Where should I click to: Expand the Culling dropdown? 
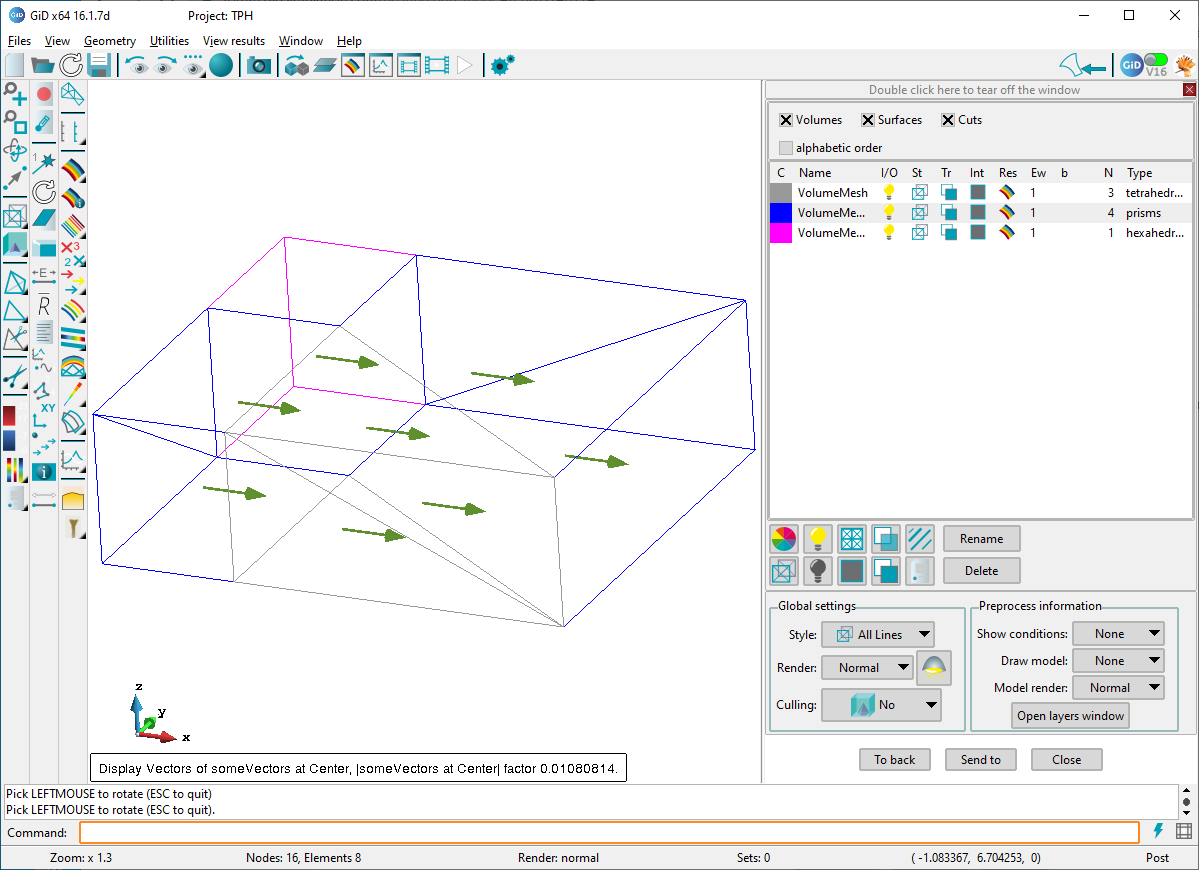[x=881, y=705]
